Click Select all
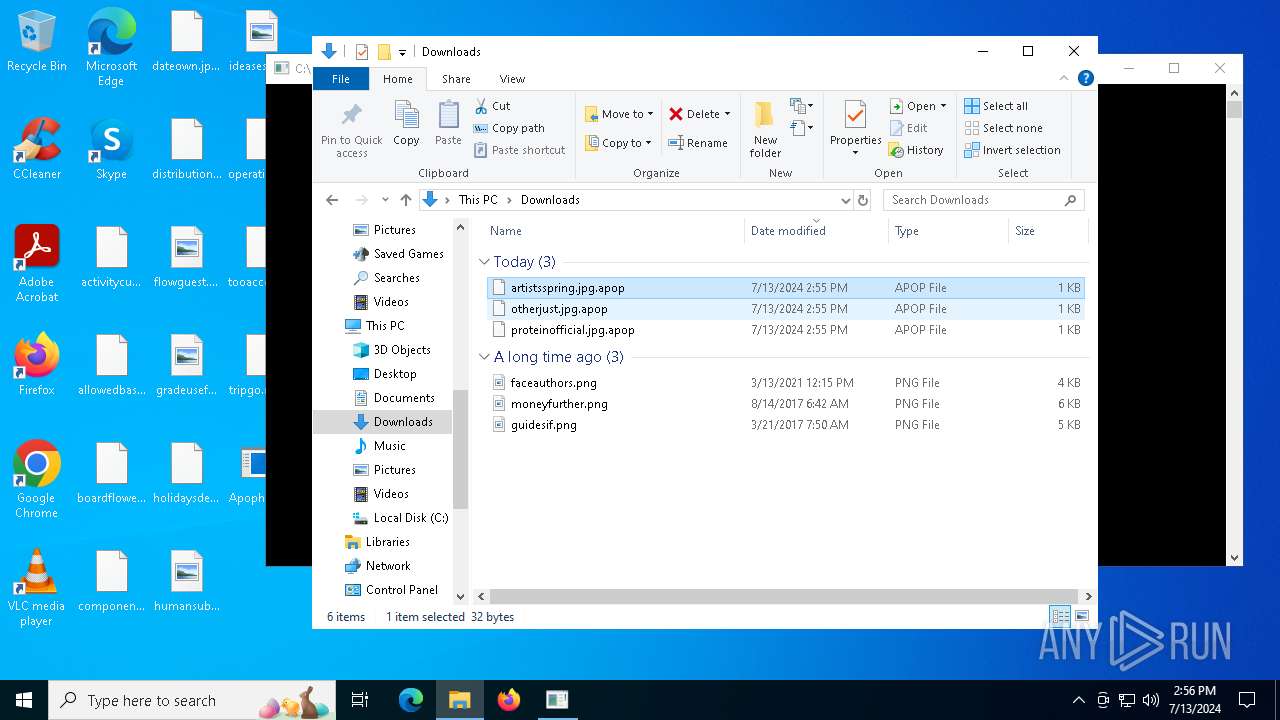This screenshot has height=720, width=1280. 996,106
